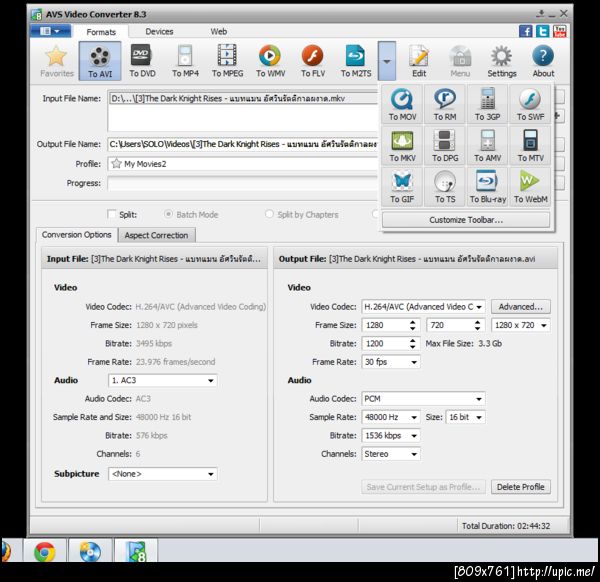Select the Split by Chapters option
Screen dimensions: 600x582
[x=269, y=214]
